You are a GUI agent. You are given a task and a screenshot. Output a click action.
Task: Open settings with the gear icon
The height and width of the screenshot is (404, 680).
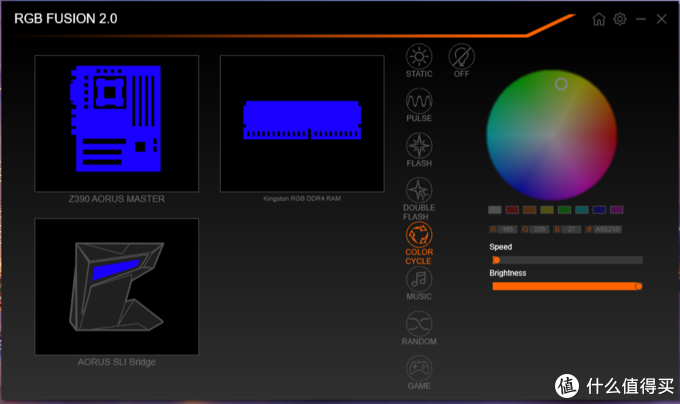click(620, 19)
